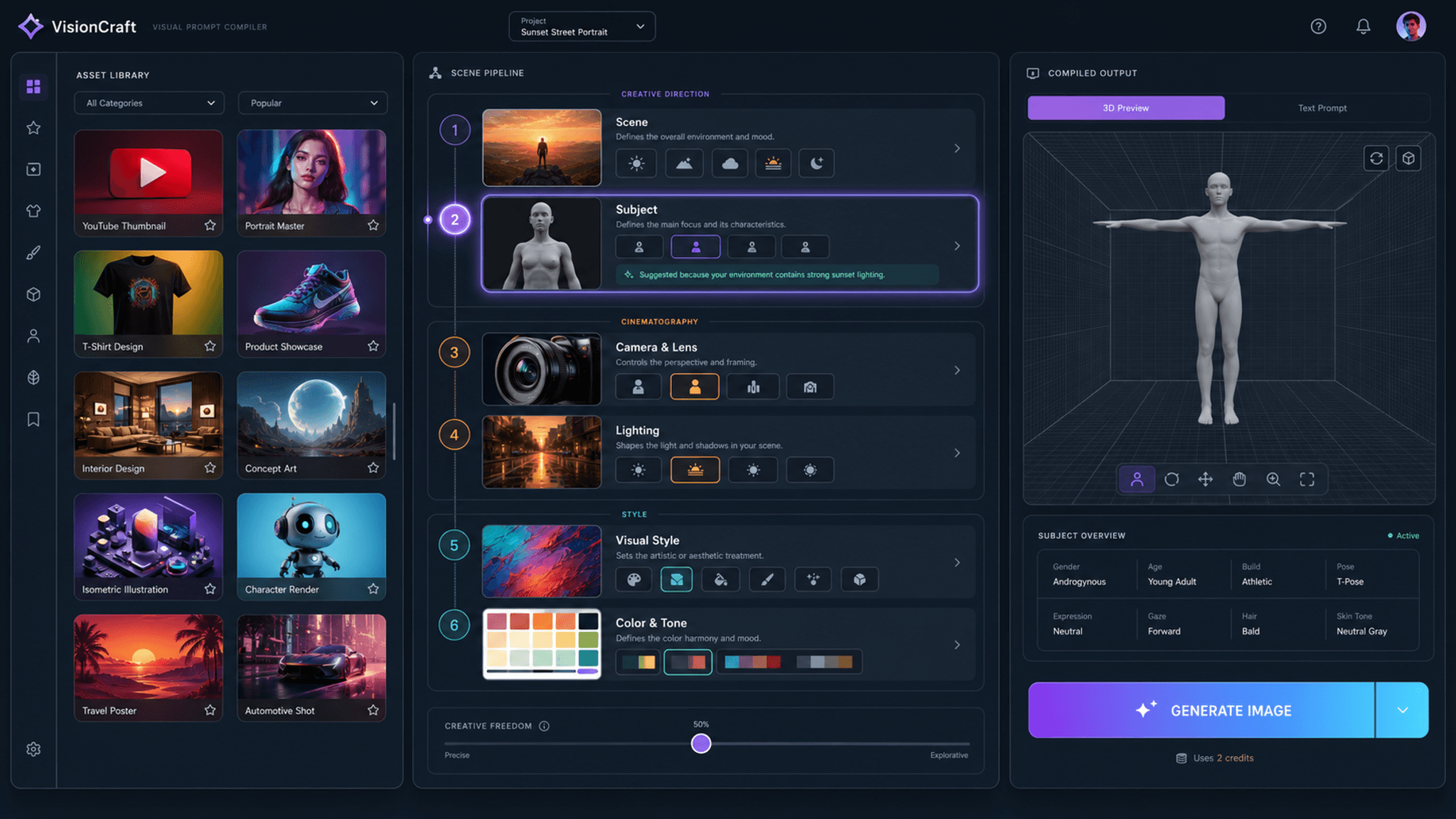Choose the cloud icon in Scene
Image resolution: width=1456 pixels, height=819 pixels.
click(x=729, y=164)
